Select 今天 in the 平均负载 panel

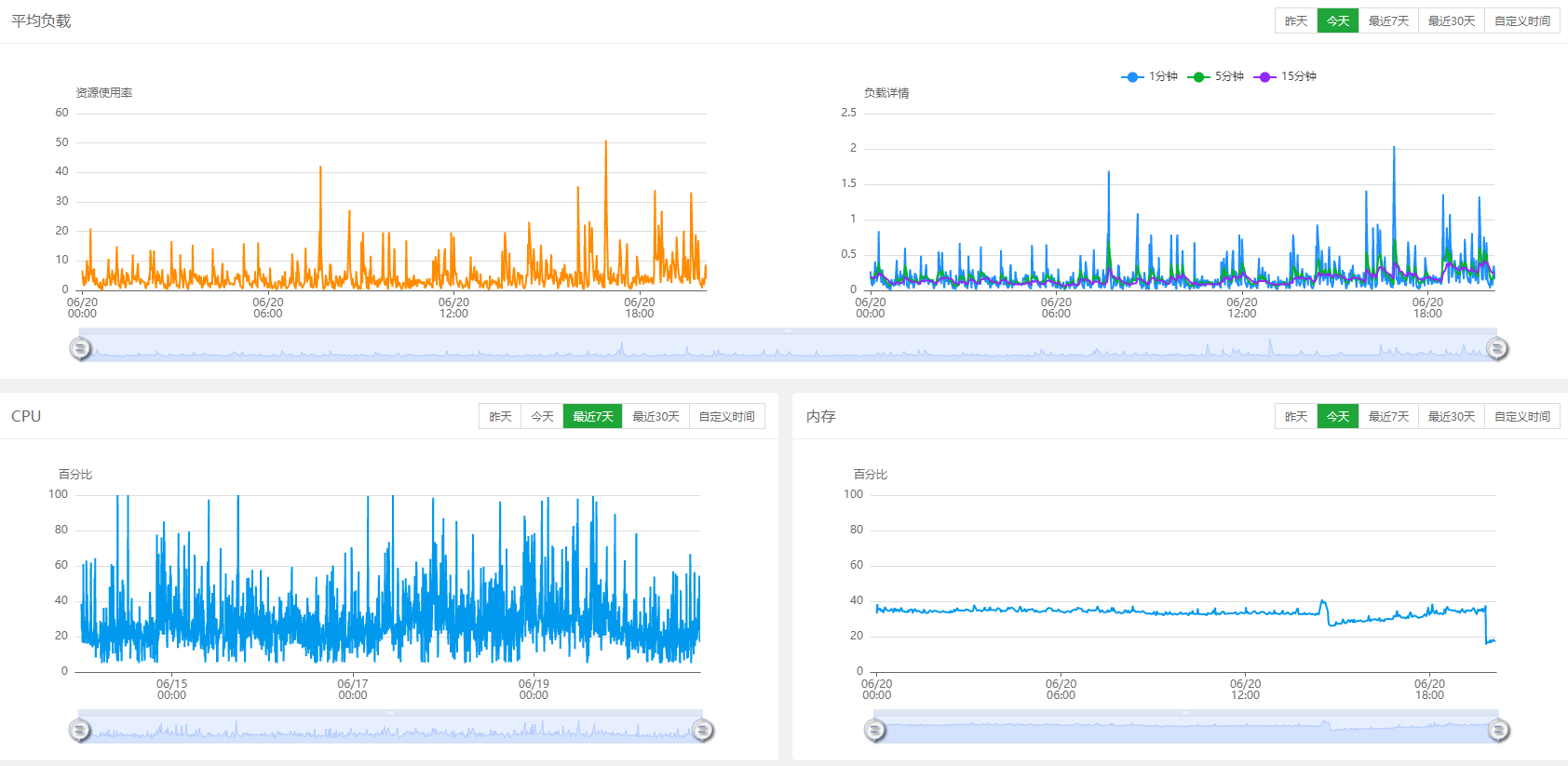[x=1338, y=20]
